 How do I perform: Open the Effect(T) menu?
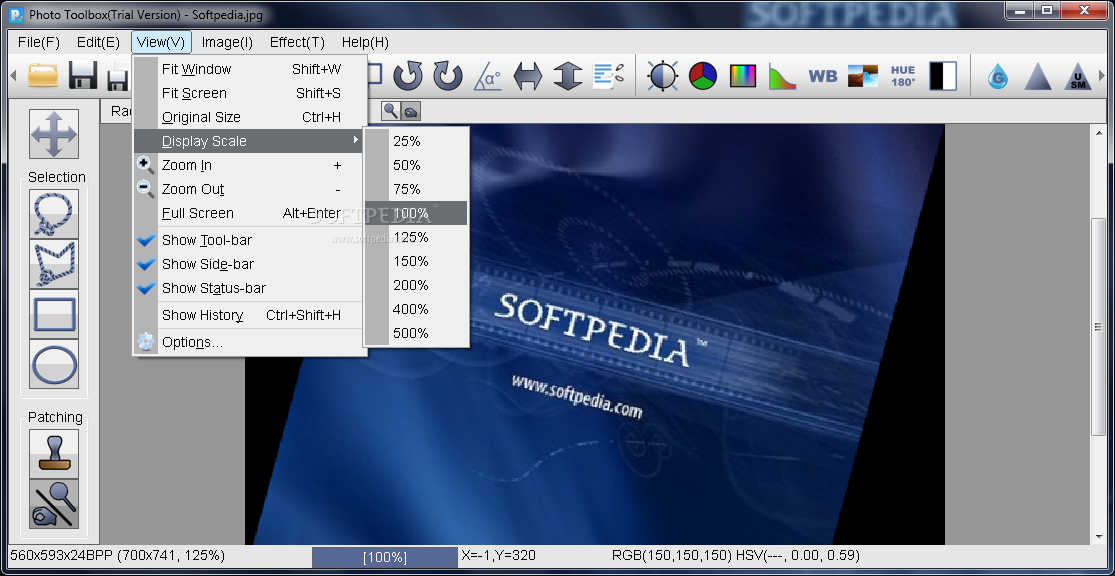(x=297, y=43)
